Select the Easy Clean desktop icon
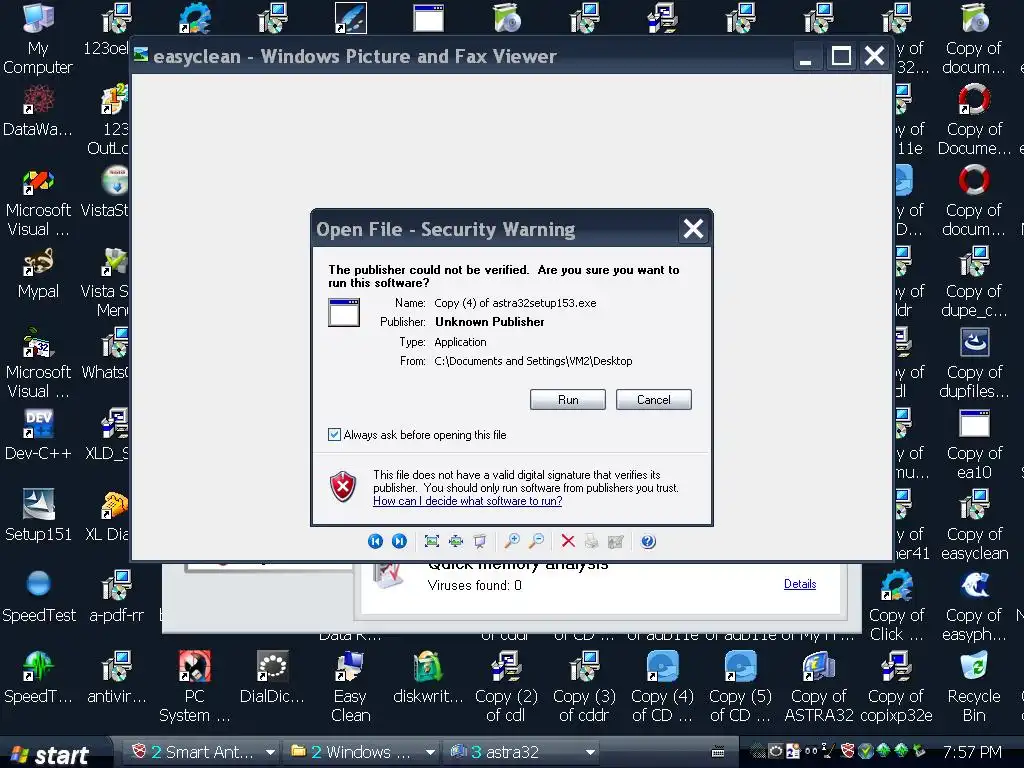 tap(351, 687)
